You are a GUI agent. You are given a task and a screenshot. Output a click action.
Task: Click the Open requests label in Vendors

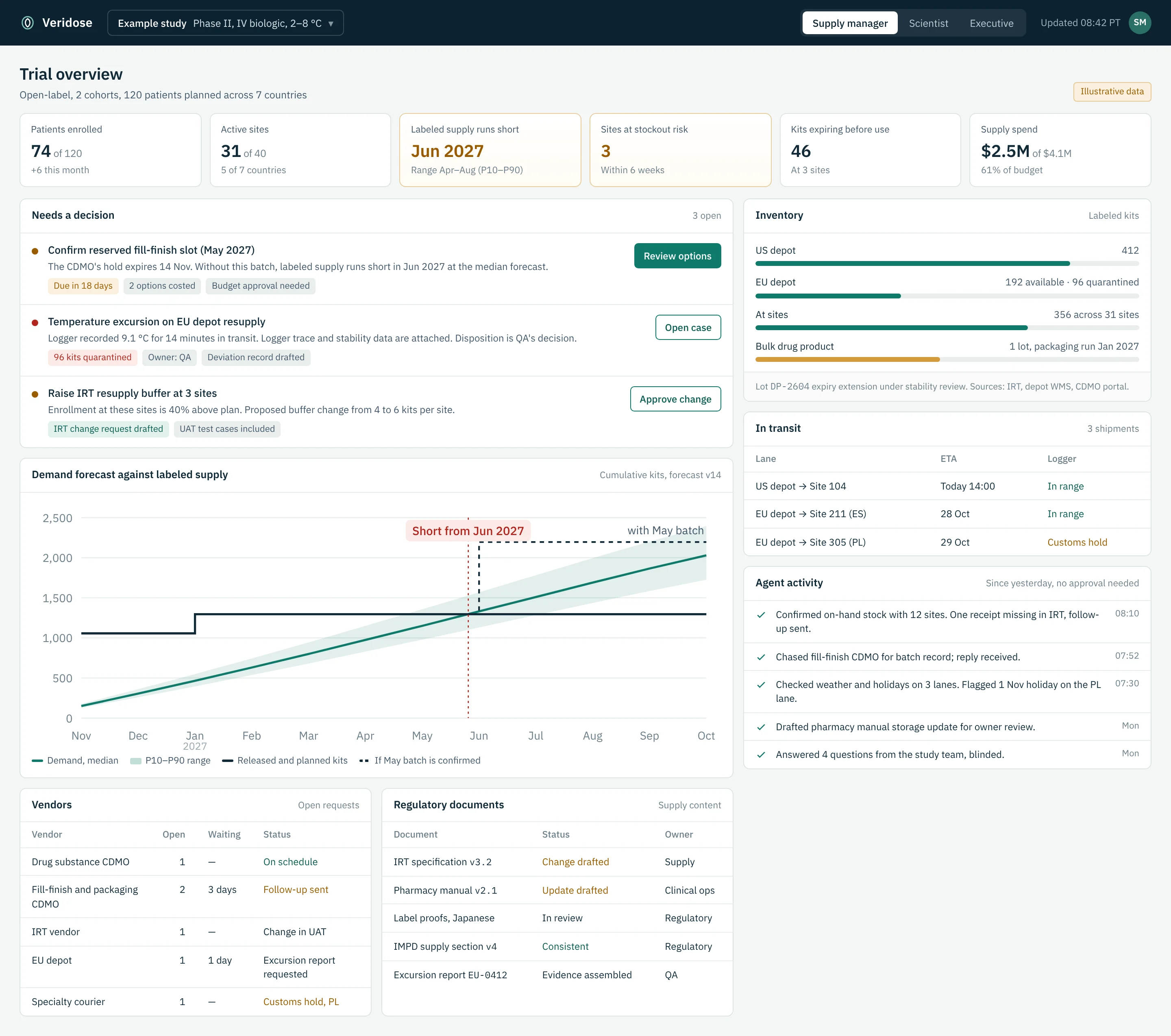tap(328, 805)
